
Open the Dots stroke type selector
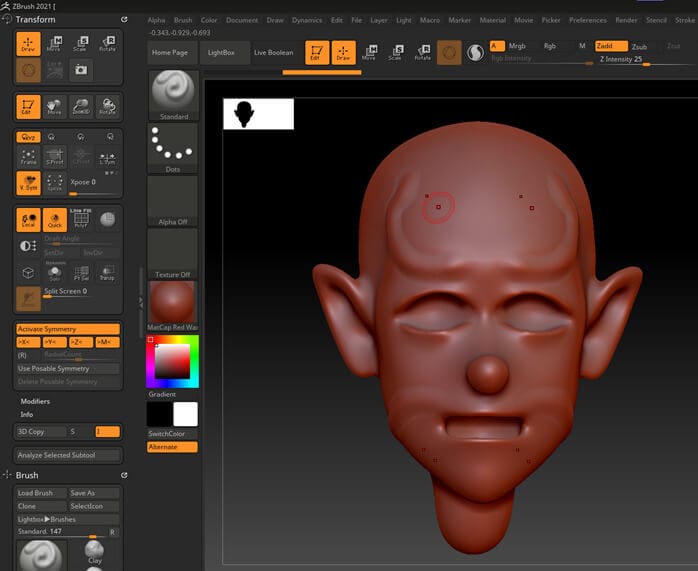pyautogui.click(x=173, y=146)
